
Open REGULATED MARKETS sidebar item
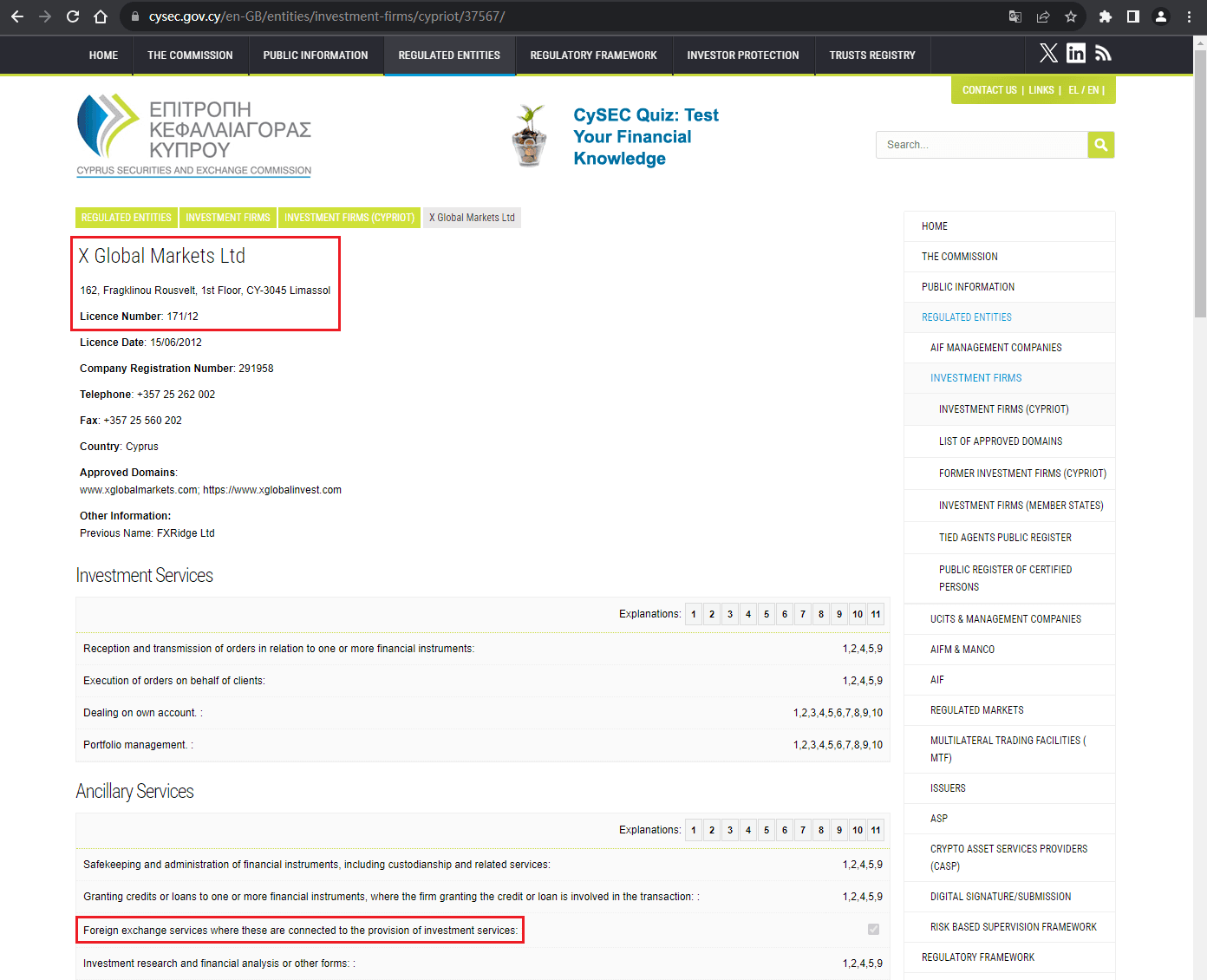[x=1009, y=710]
